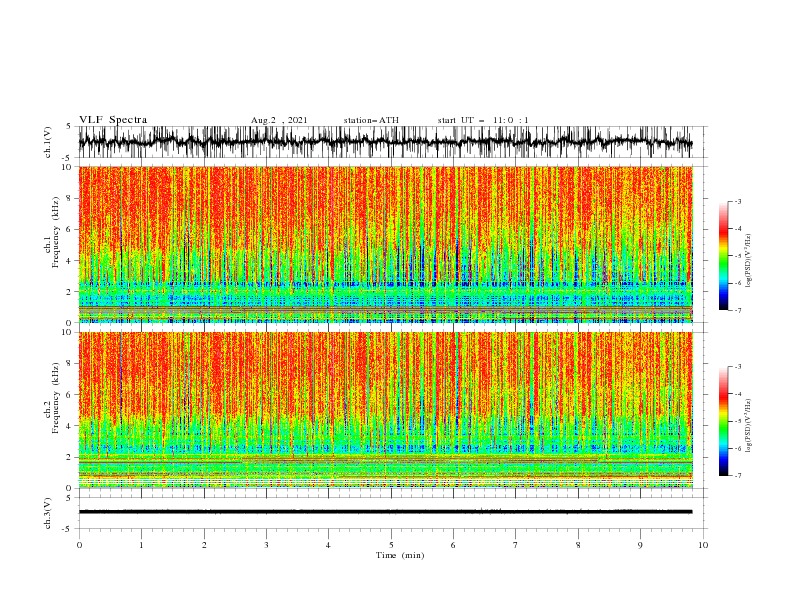The image size is (792, 612).
Task: Select the "Time (min)" axis label
Action: [400, 555]
